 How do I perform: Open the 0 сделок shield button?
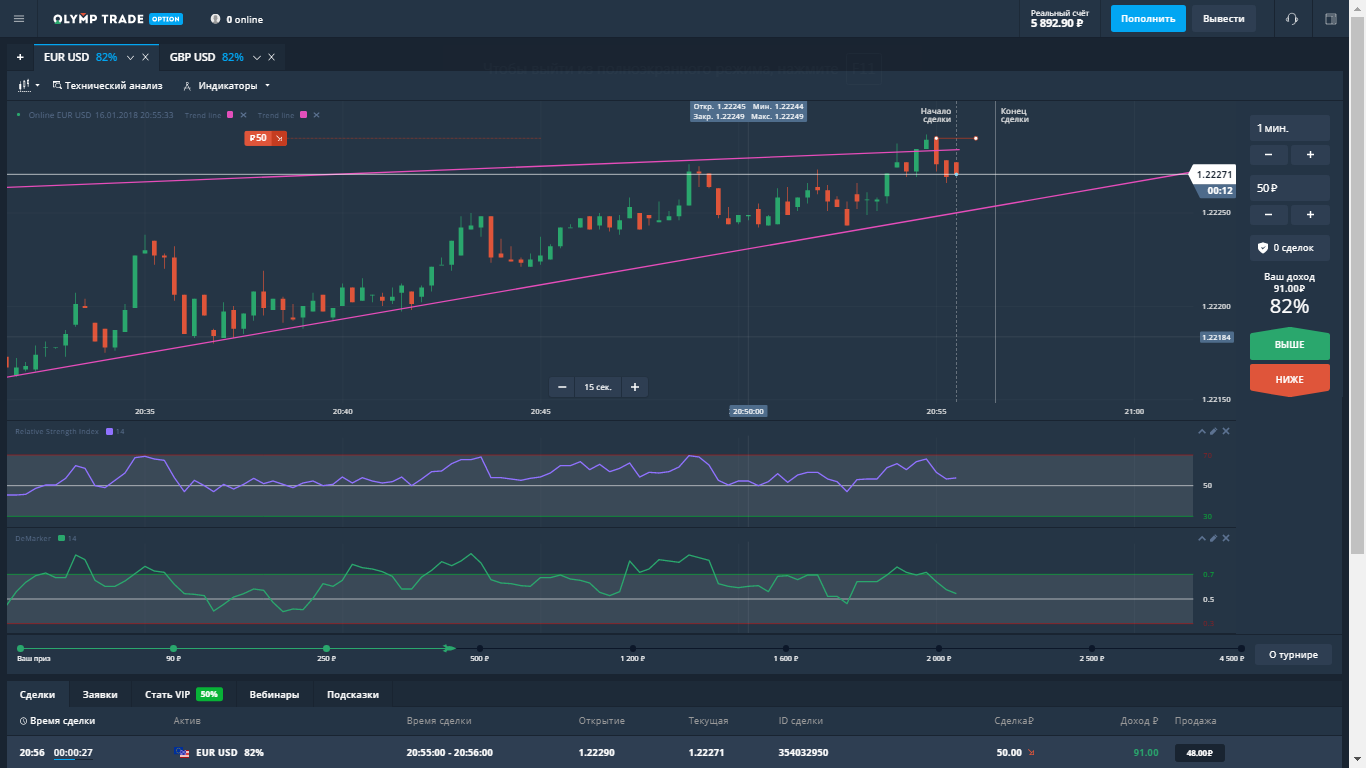(1289, 247)
